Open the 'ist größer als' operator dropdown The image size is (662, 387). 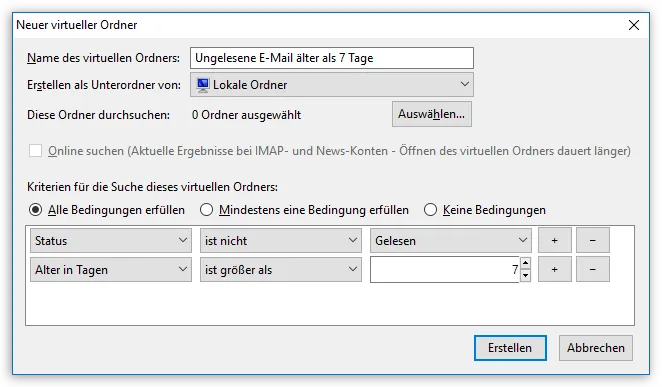coord(281,270)
